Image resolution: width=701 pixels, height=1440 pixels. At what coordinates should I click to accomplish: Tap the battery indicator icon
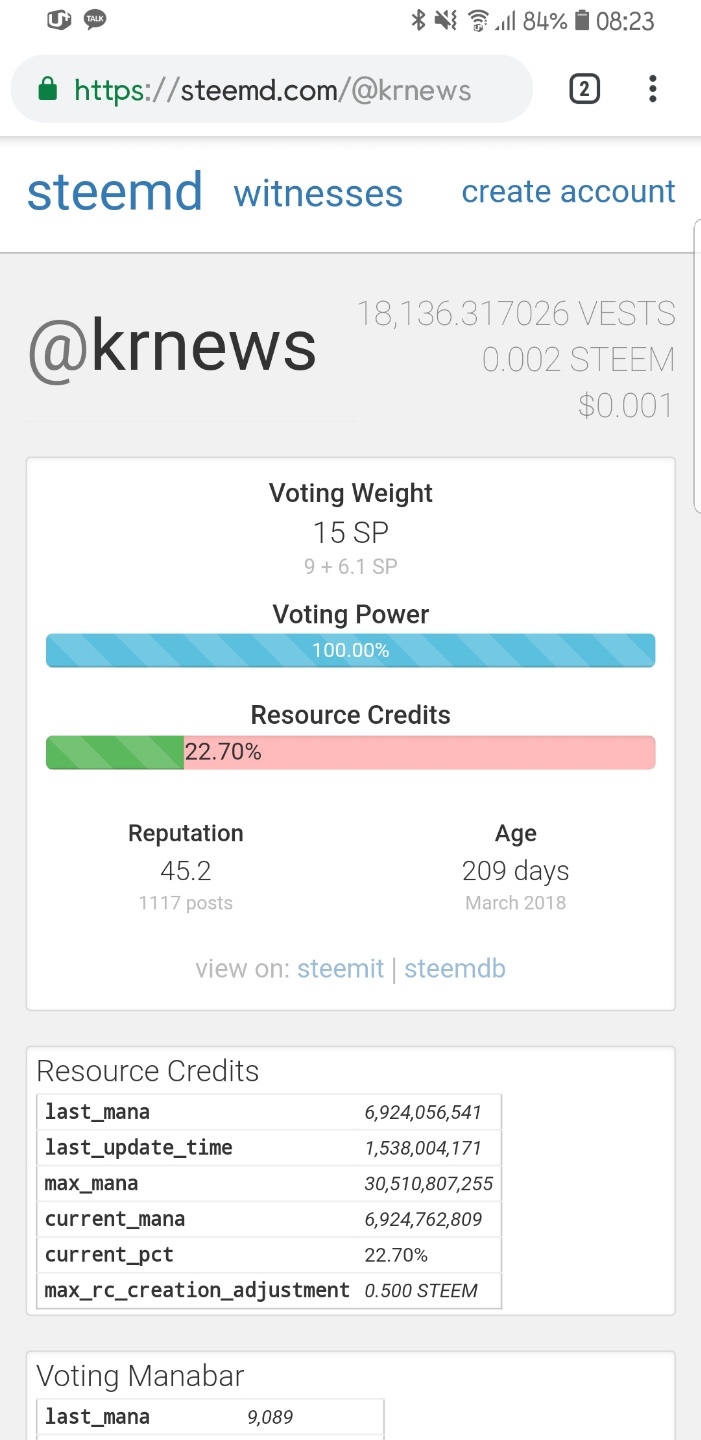[582, 20]
